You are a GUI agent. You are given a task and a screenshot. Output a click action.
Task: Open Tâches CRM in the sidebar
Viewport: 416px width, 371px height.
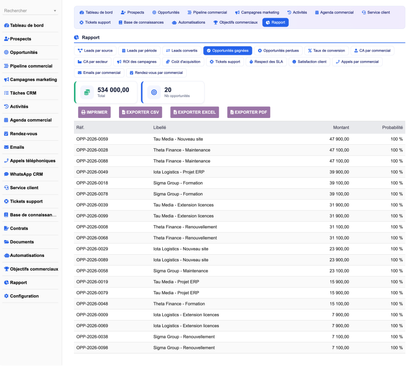tap(20, 93)
